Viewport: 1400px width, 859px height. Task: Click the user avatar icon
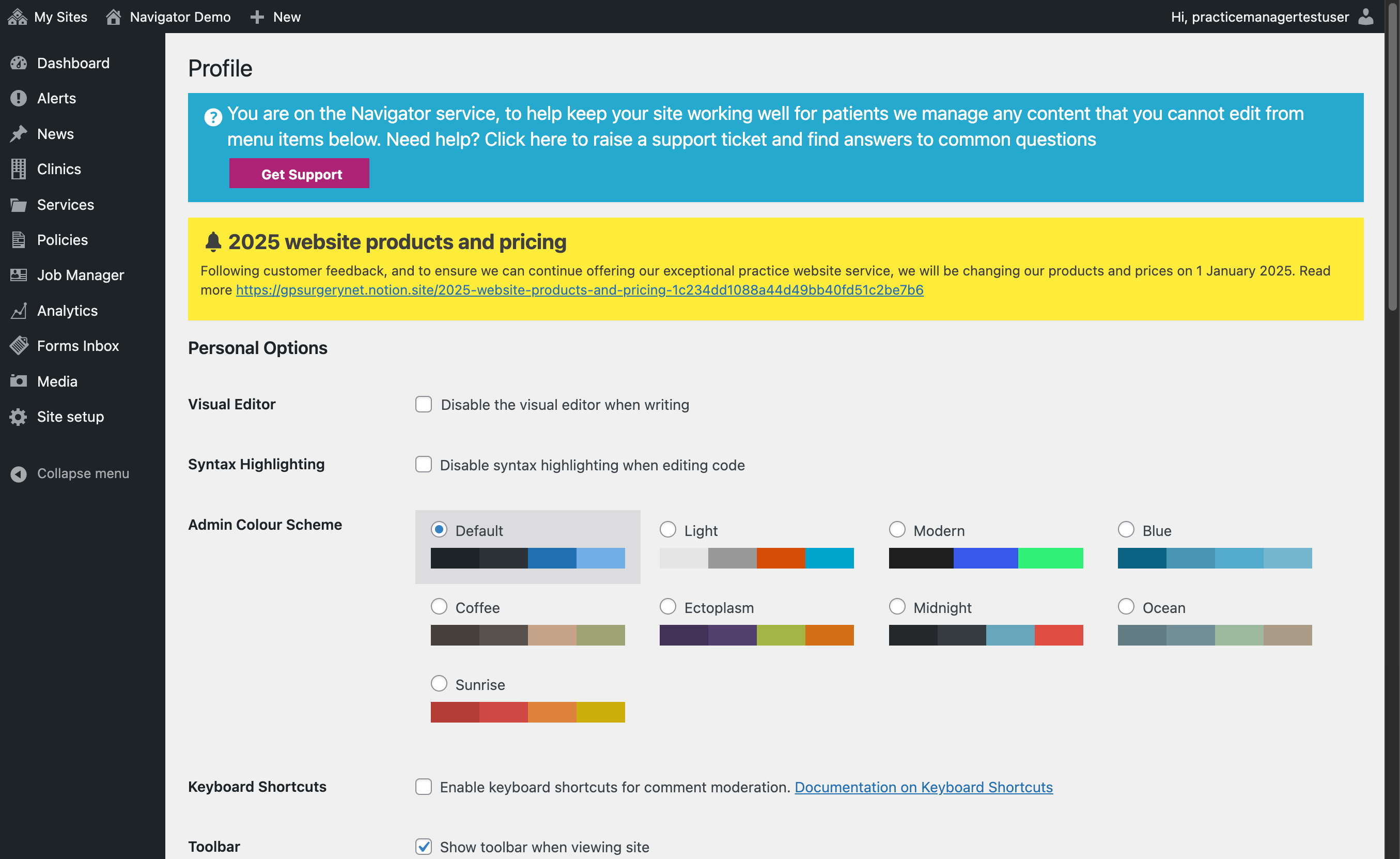1366,17
